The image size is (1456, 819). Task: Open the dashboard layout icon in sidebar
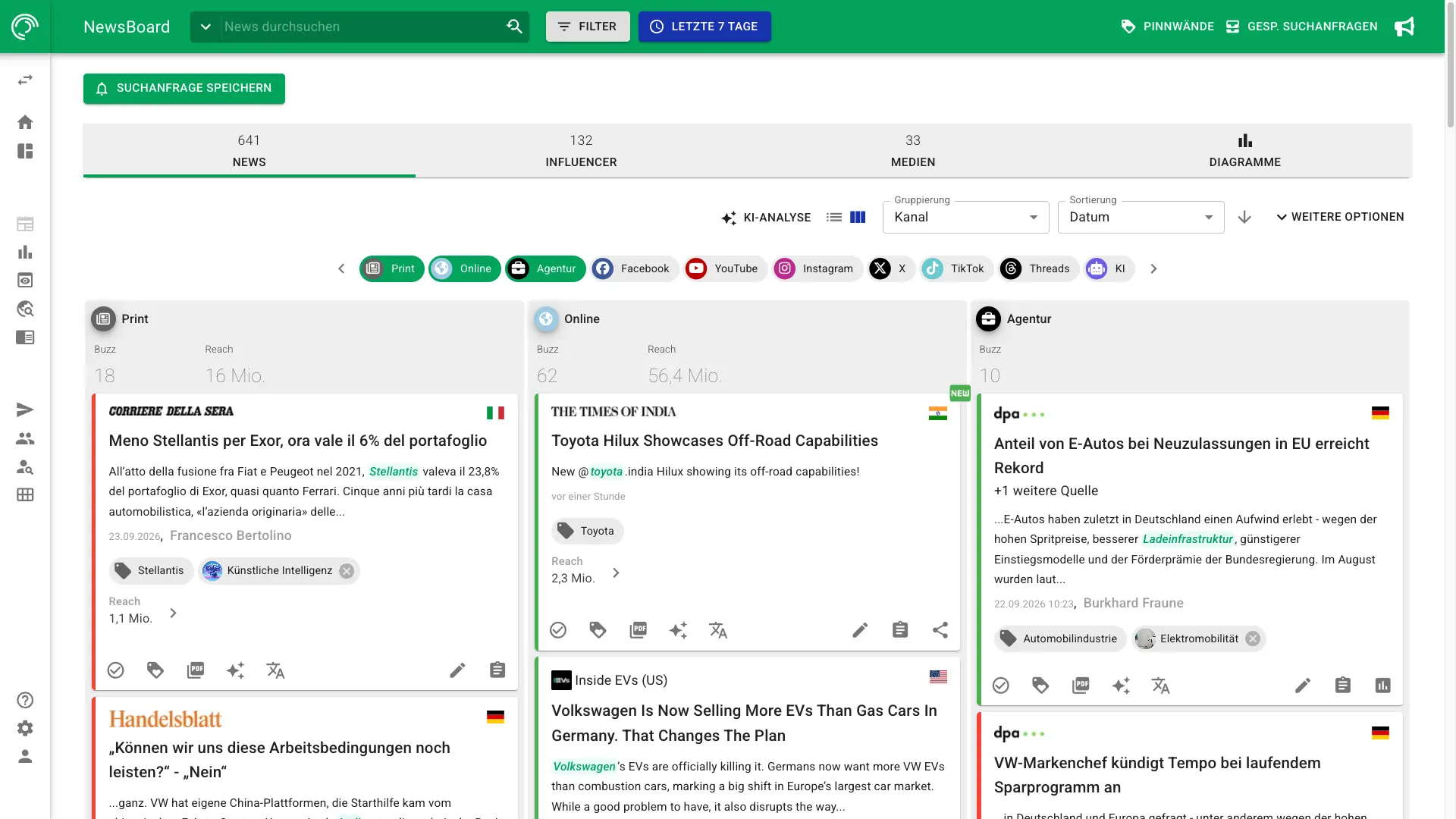(25, 151)
